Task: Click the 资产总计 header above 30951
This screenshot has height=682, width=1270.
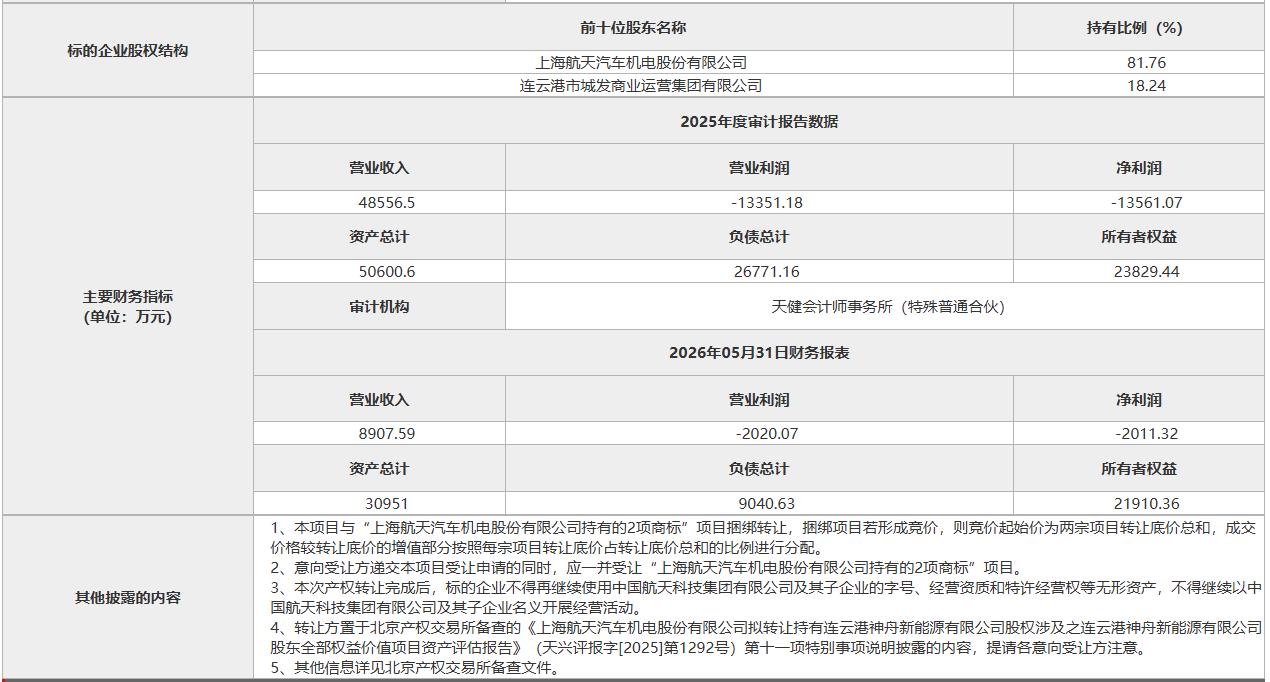Action: click(379, 469)
